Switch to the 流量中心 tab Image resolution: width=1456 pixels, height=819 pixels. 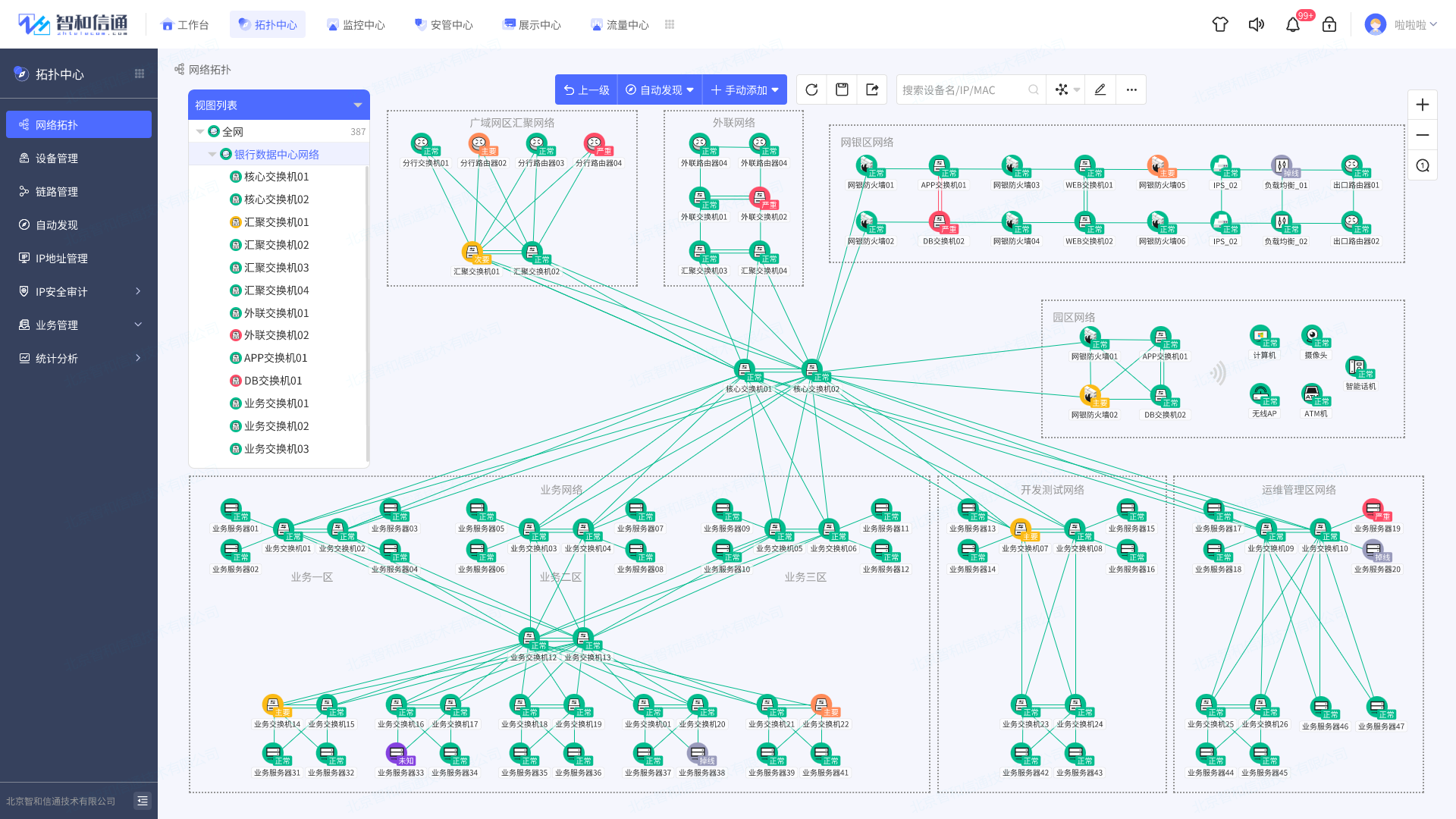point(620,24)
